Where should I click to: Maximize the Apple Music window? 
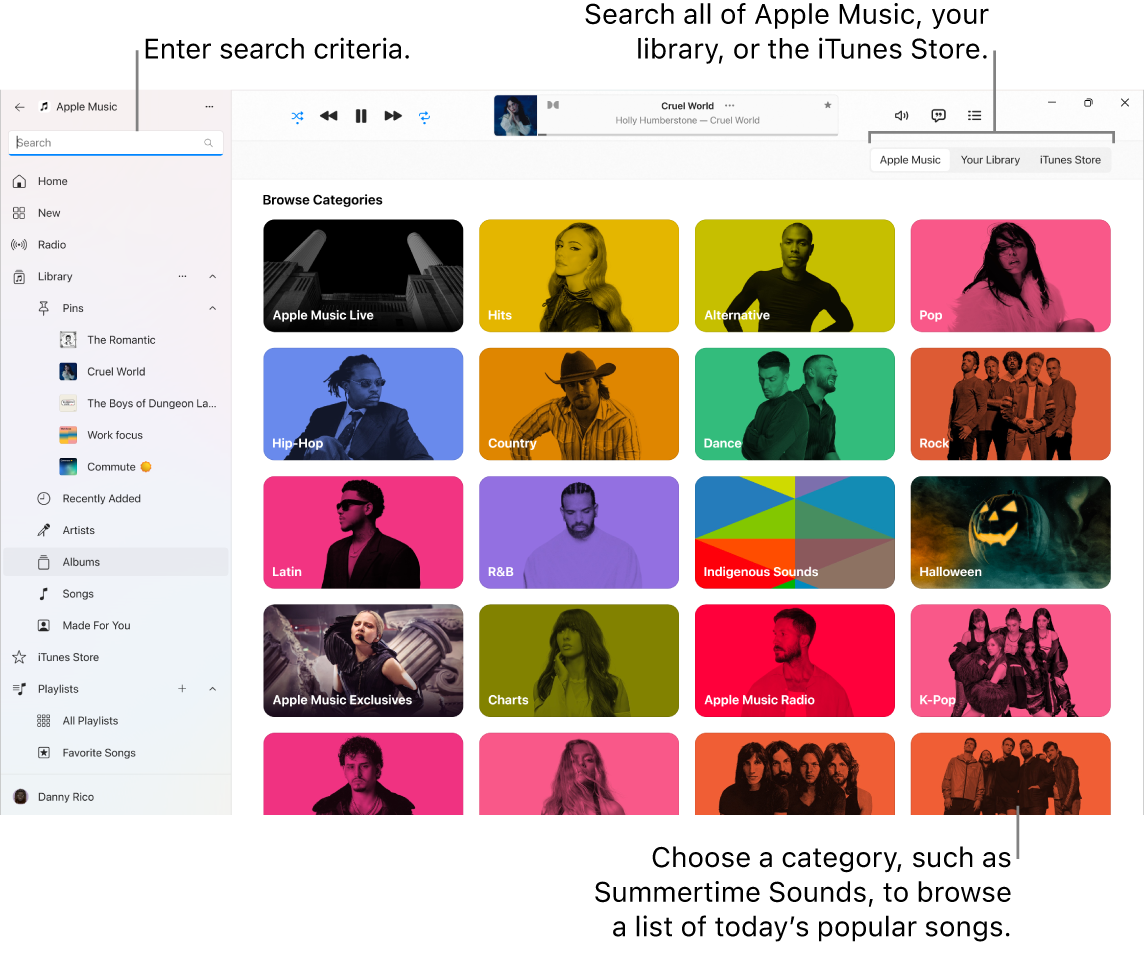(1088, 102)
